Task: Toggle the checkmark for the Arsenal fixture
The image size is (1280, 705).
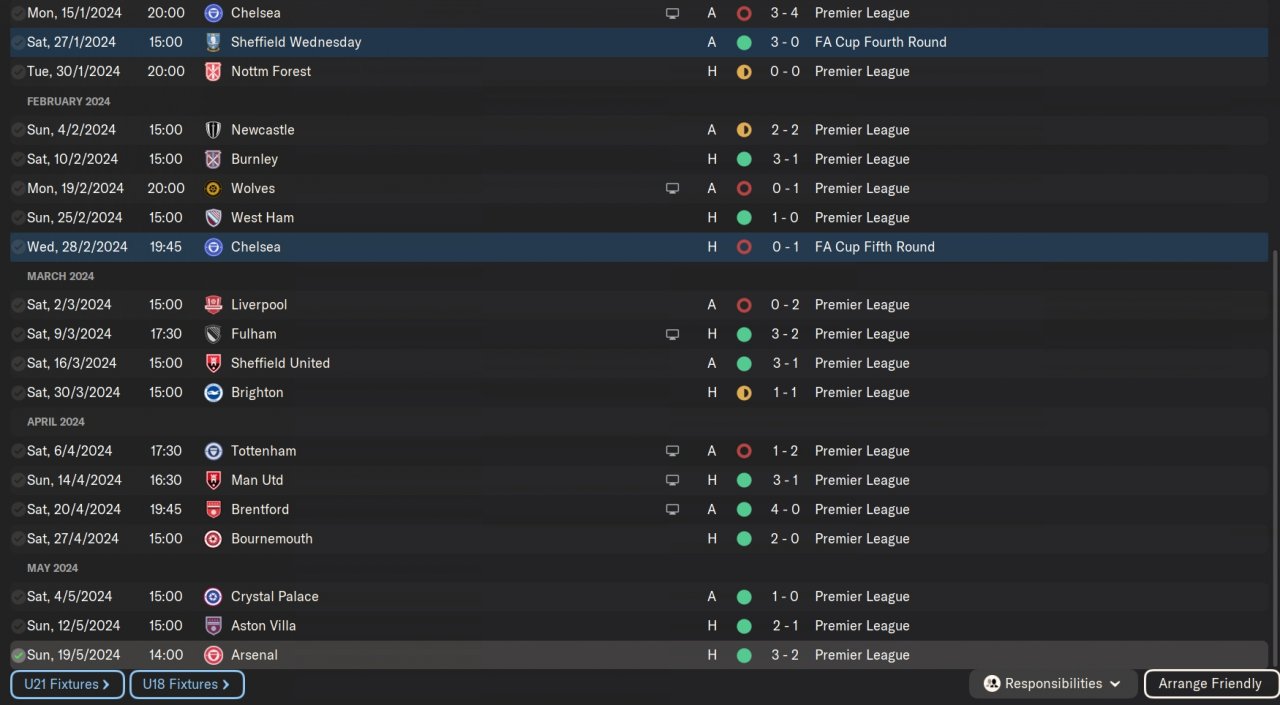Action: click(18, 655)
